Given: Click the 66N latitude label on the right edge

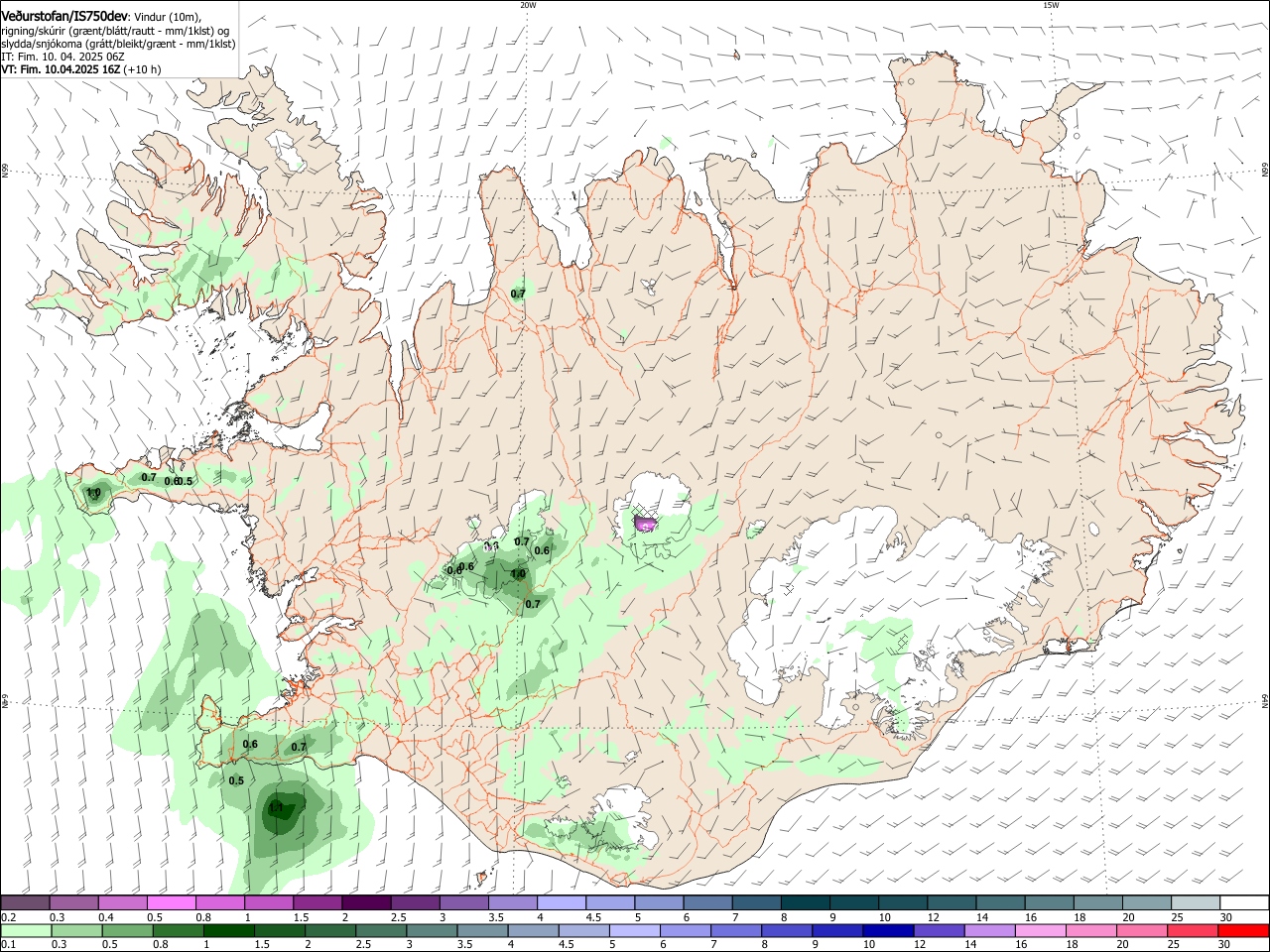Looking at the screenshot, I should coord(1265,172).
